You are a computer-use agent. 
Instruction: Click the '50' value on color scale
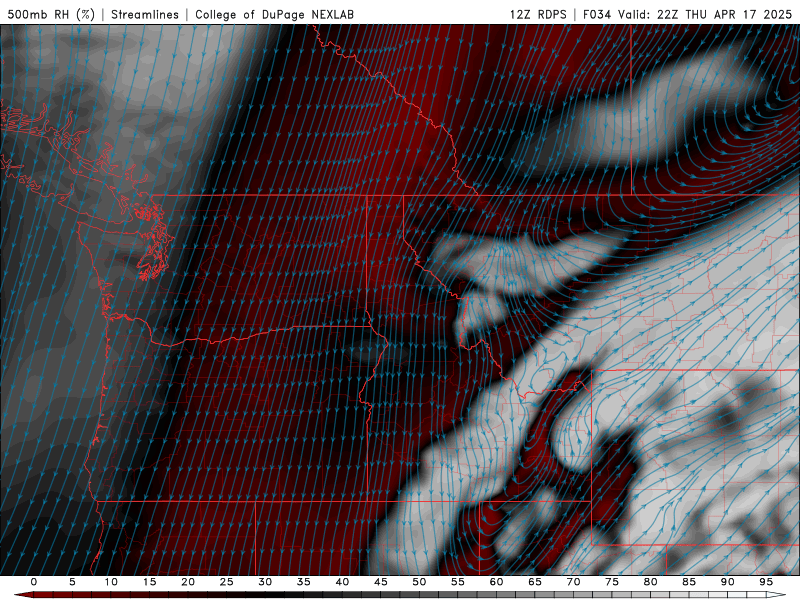[419, 582]
